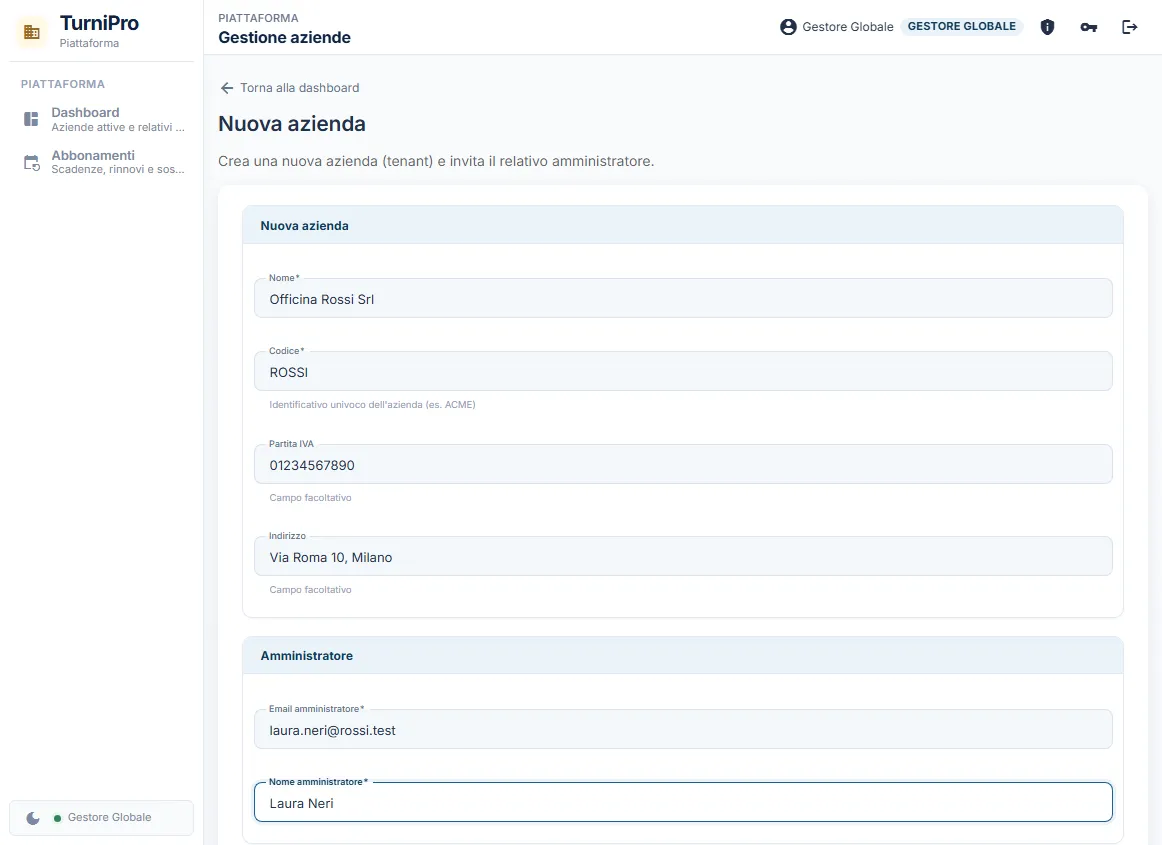Screen dimensions: 1162x845
Task: Click the user account avatar icon
Action: 788,27
